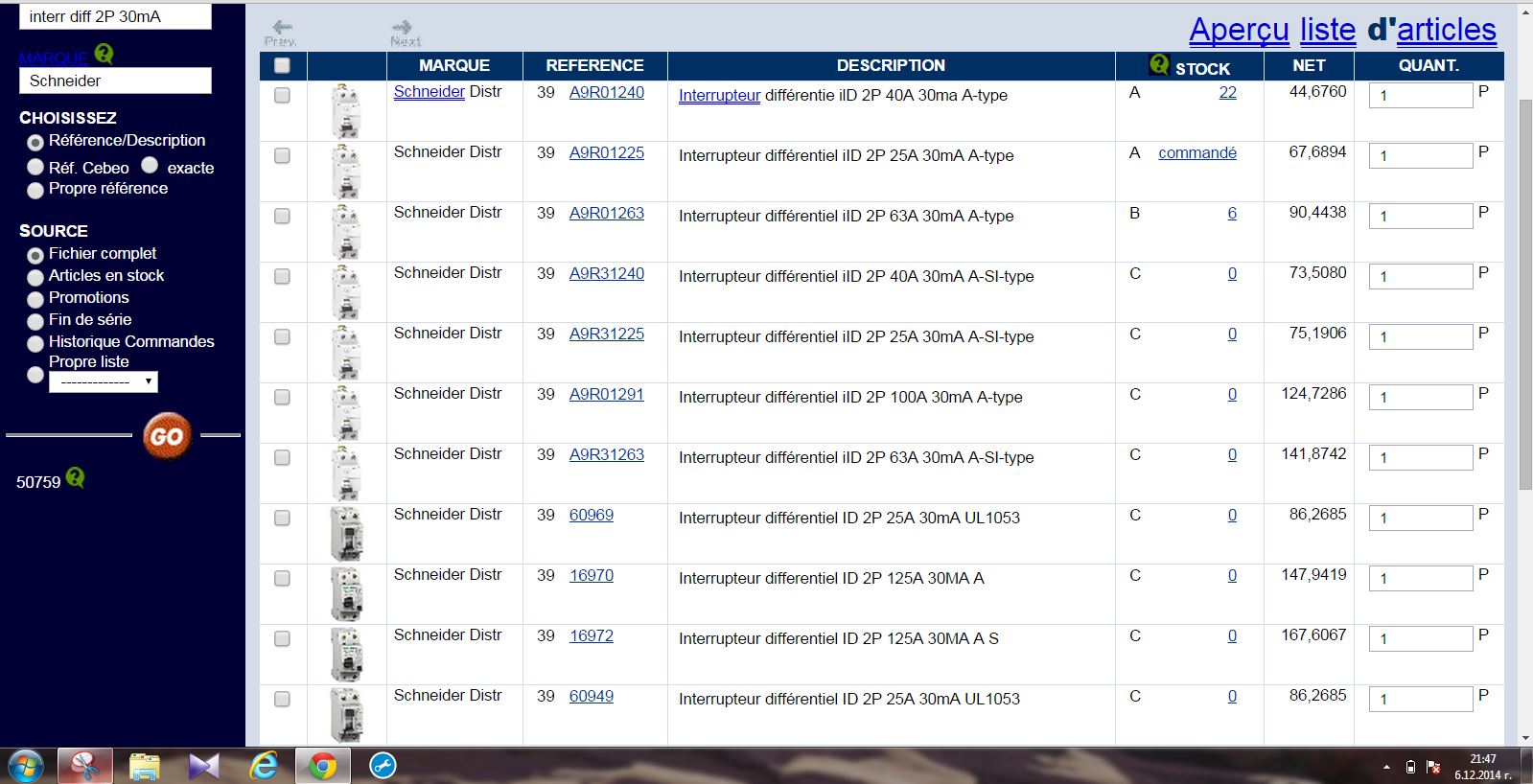Click the help icon in STOCK header

[x=1159, y=64]
